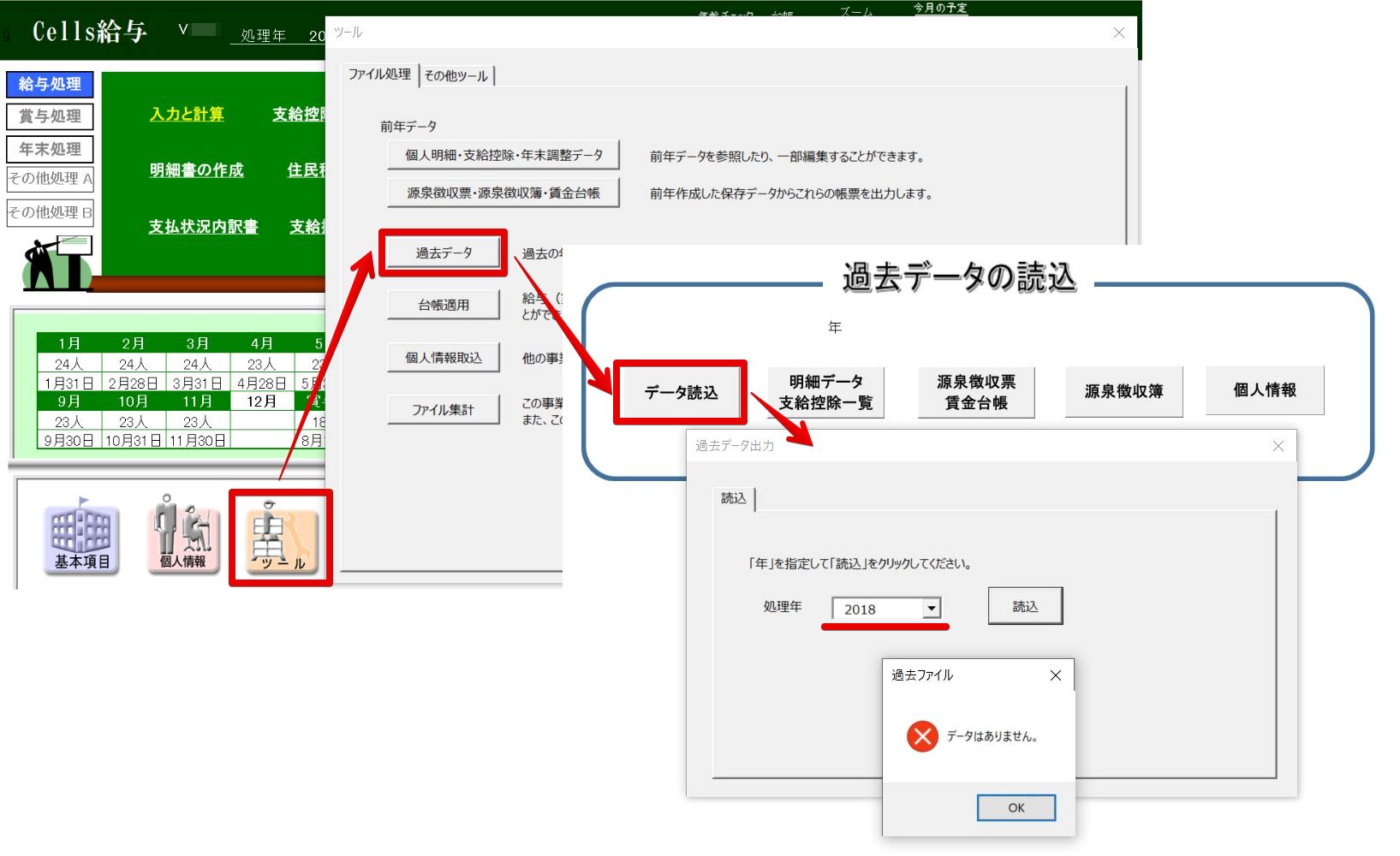The height and width of the screenshot is (856, 1400).
Task: Click the 12月 cell in the month calendar
Action: pos(261,401)
